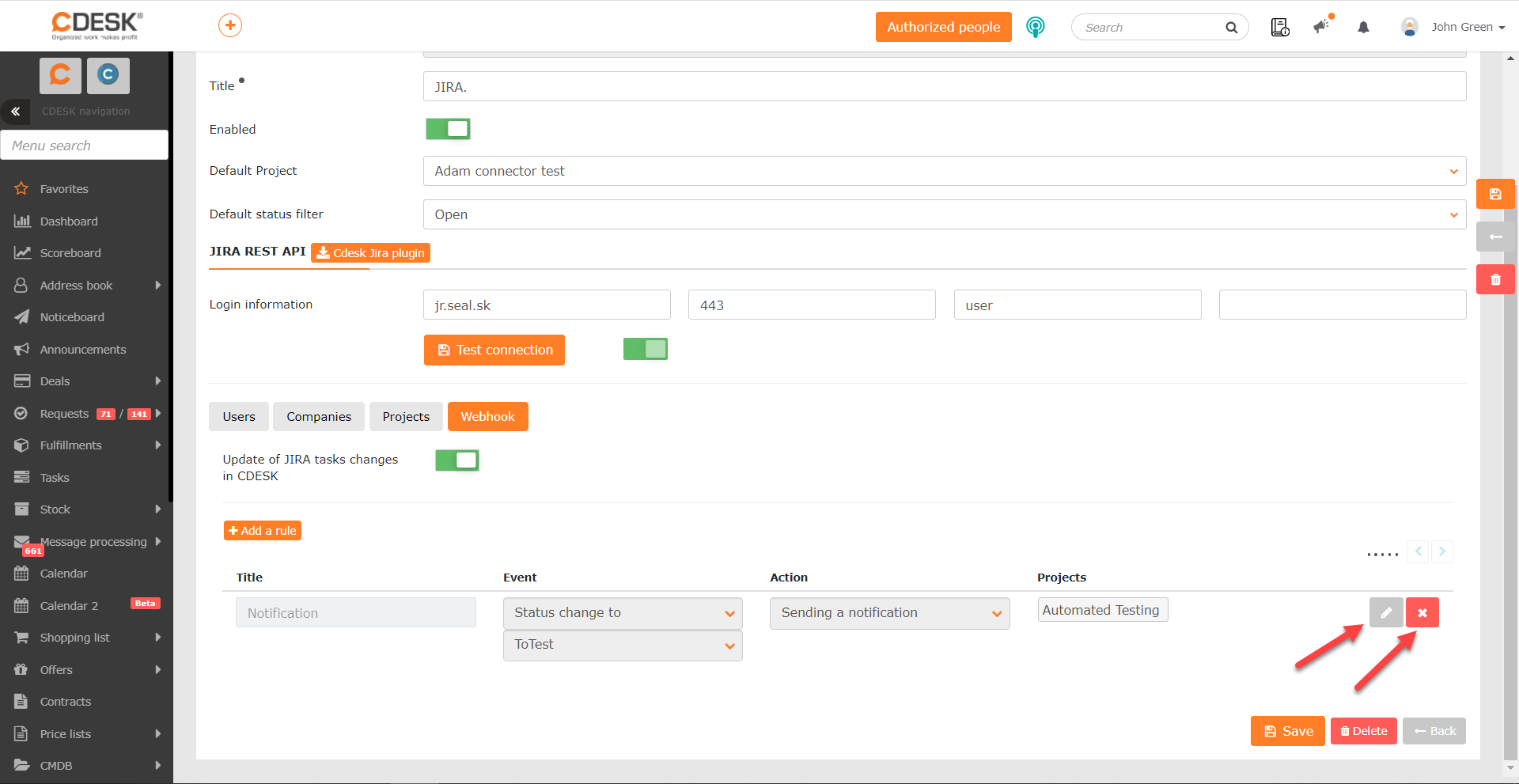Click the bottom Back button
Viewport: 1519px width, 784px height.
point(1434,731)
